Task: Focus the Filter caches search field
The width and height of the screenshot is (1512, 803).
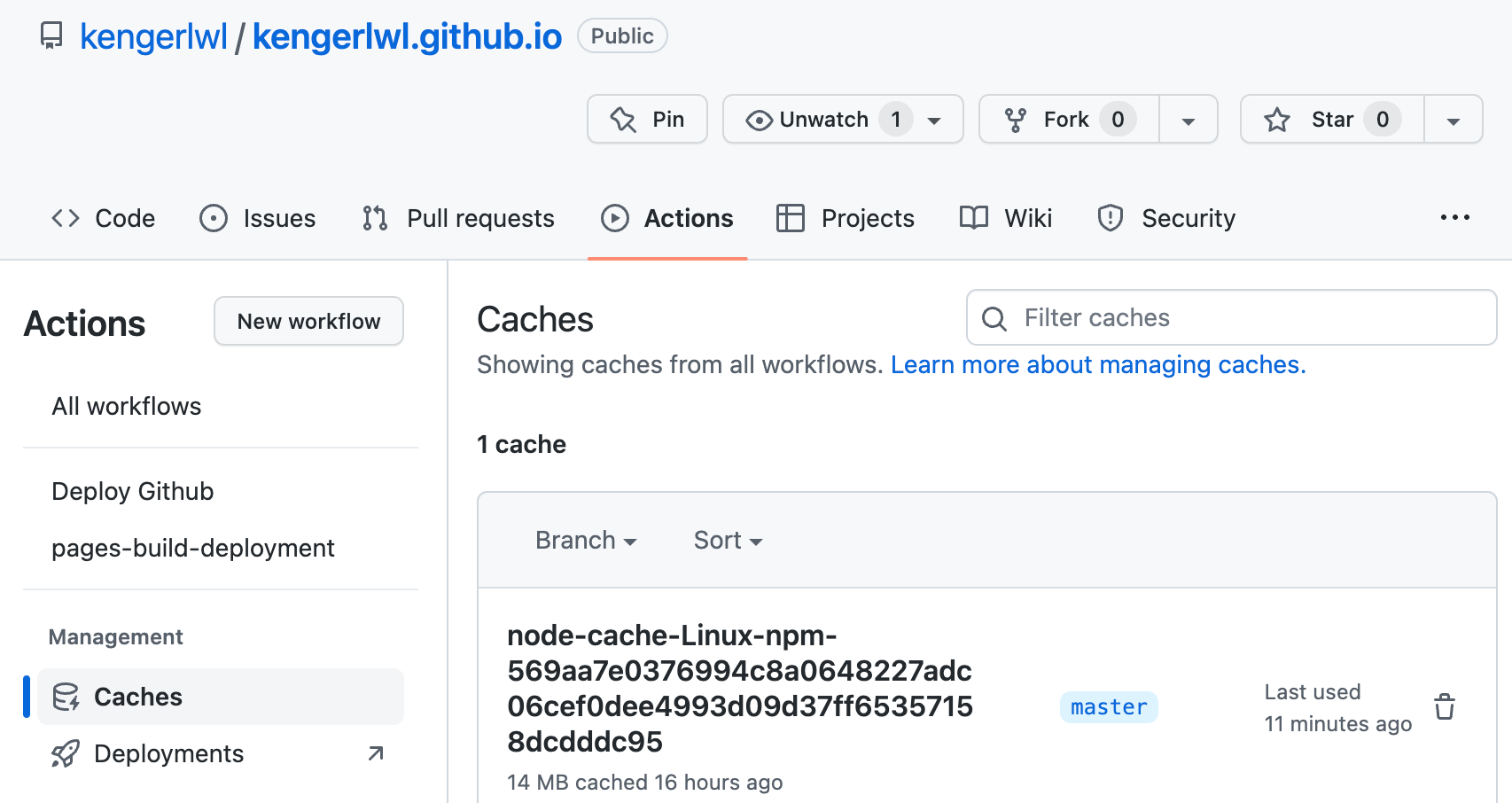Action: tap(1232, 317)
